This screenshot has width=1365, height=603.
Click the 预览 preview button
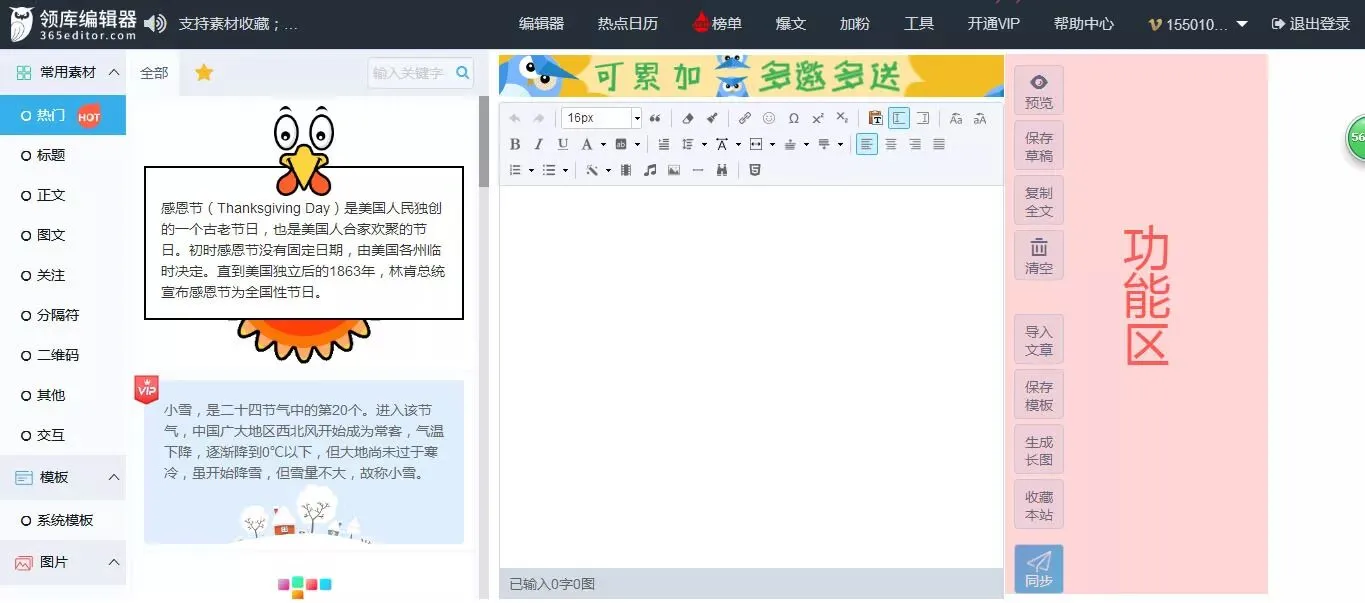1039,91
